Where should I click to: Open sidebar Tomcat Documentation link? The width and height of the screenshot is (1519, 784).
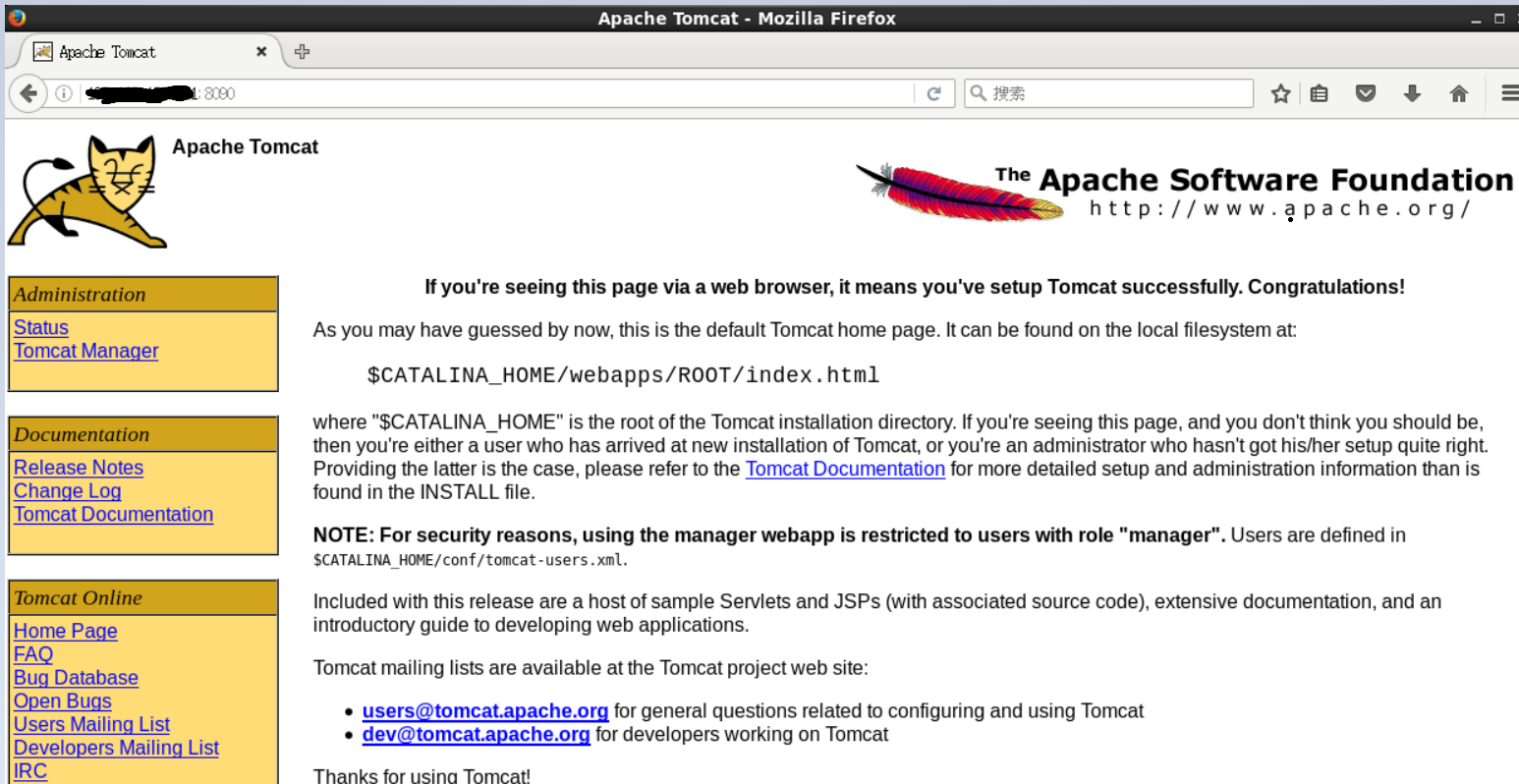click(x=113, y=514)
